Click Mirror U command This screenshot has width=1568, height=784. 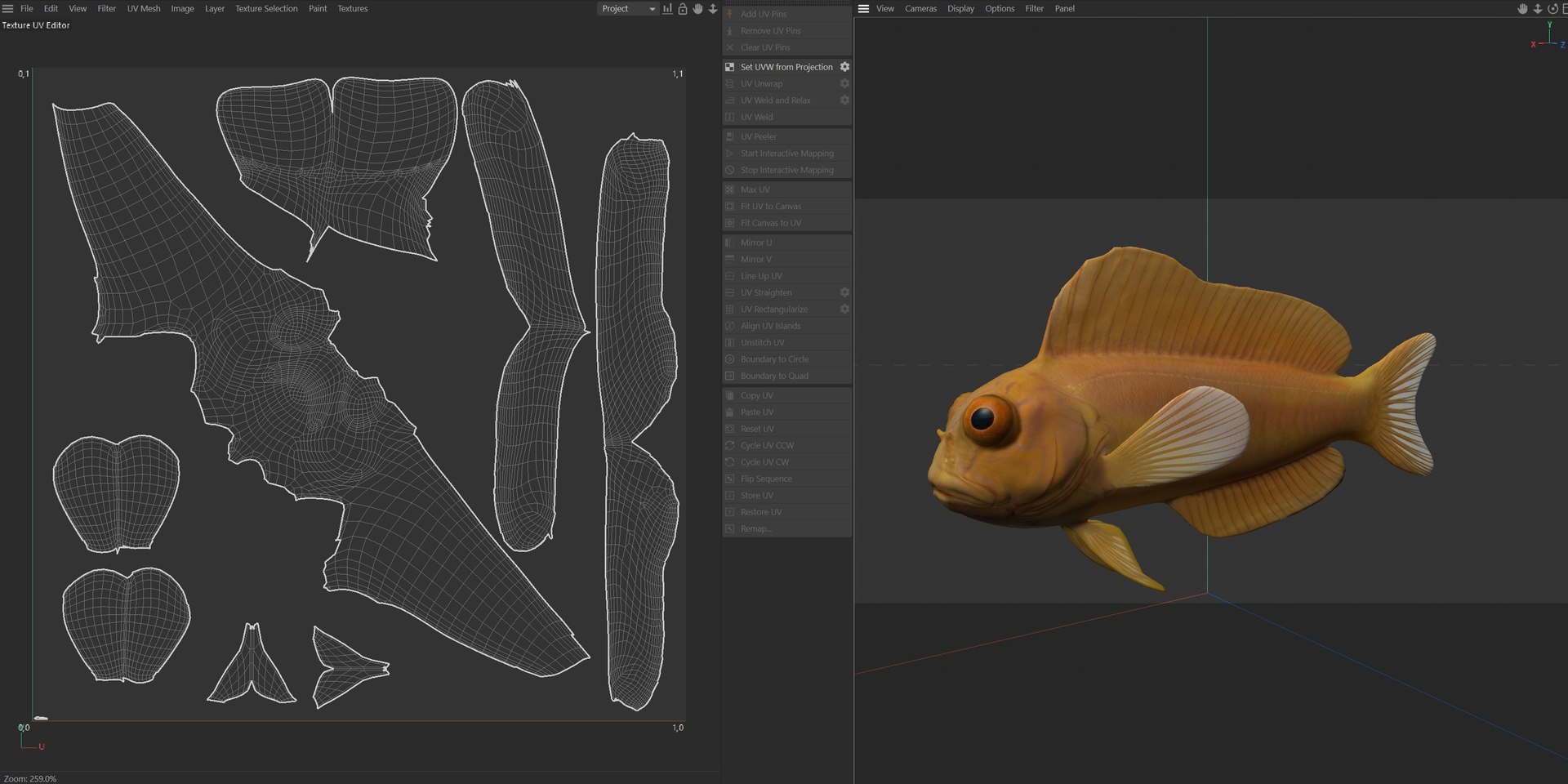[x=787, y=243]
